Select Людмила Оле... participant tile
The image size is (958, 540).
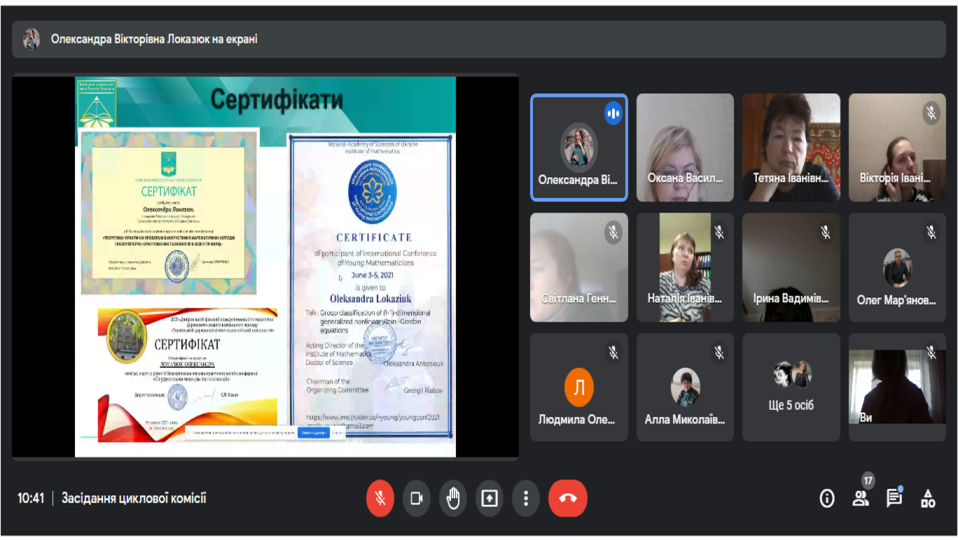pyautogui.click(x=579, y=387)
